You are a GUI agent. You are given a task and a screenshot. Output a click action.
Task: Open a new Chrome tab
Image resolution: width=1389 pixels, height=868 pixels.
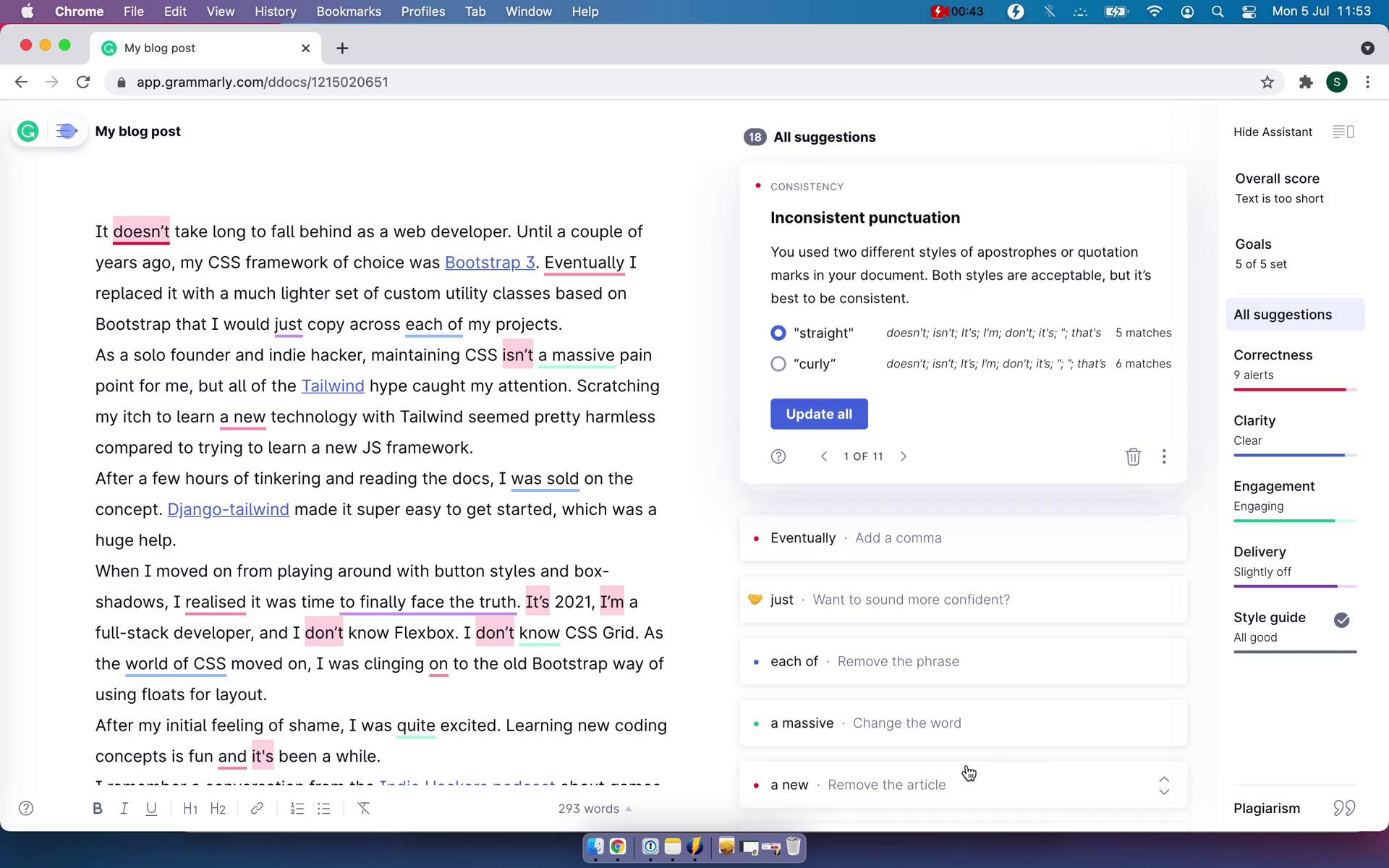[x=342, y=48]
